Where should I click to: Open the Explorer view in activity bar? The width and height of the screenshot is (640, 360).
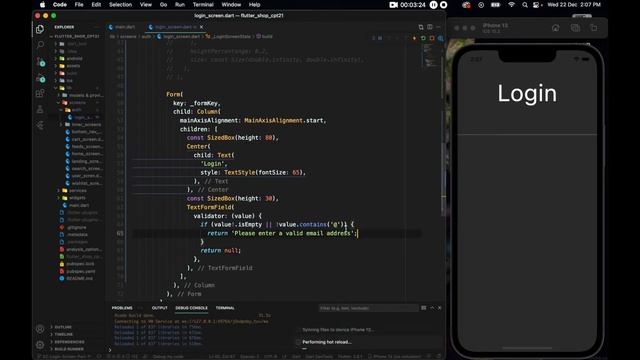pos(40,29)
